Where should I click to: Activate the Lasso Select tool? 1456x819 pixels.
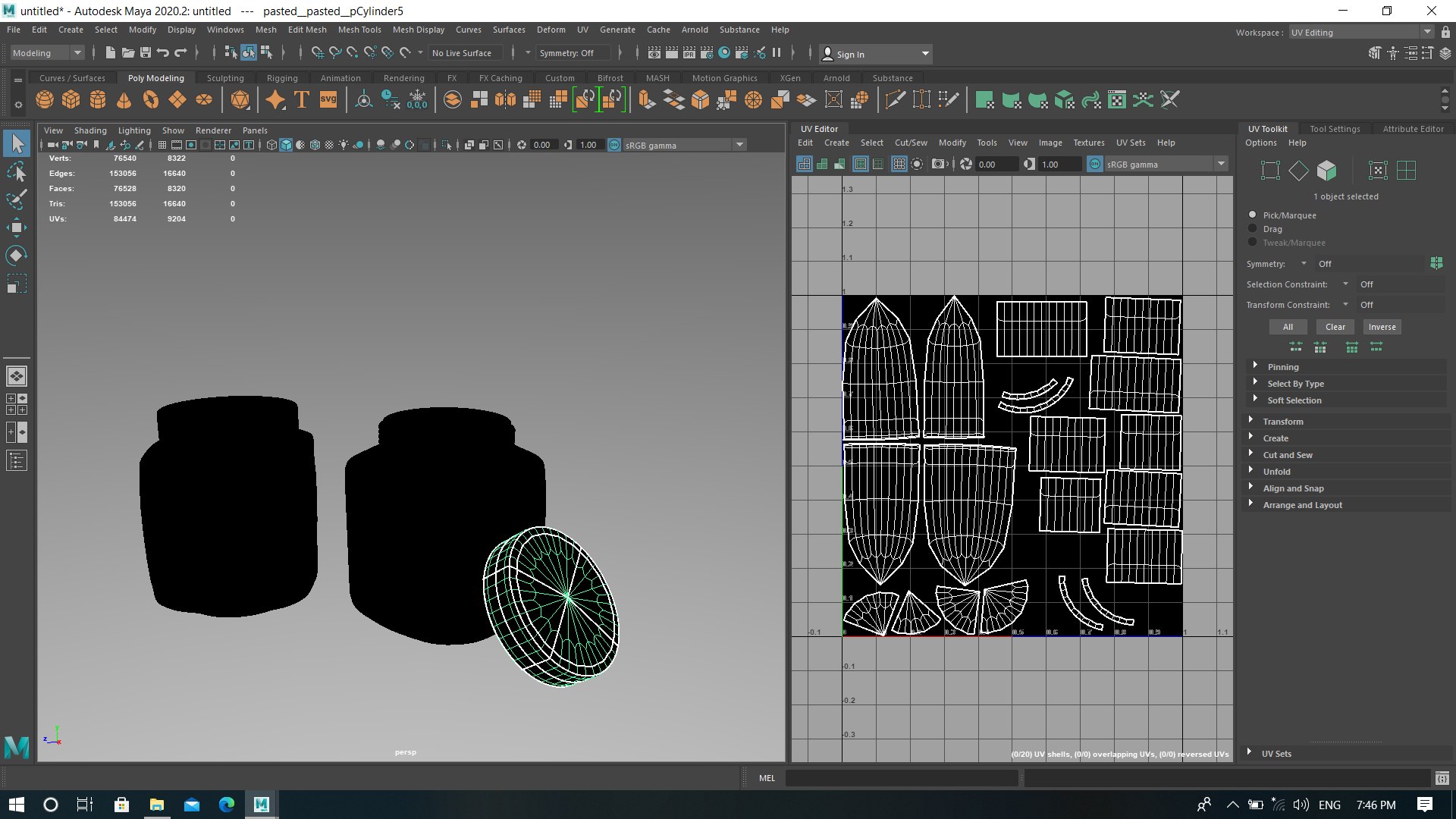[x=17, y=172]
